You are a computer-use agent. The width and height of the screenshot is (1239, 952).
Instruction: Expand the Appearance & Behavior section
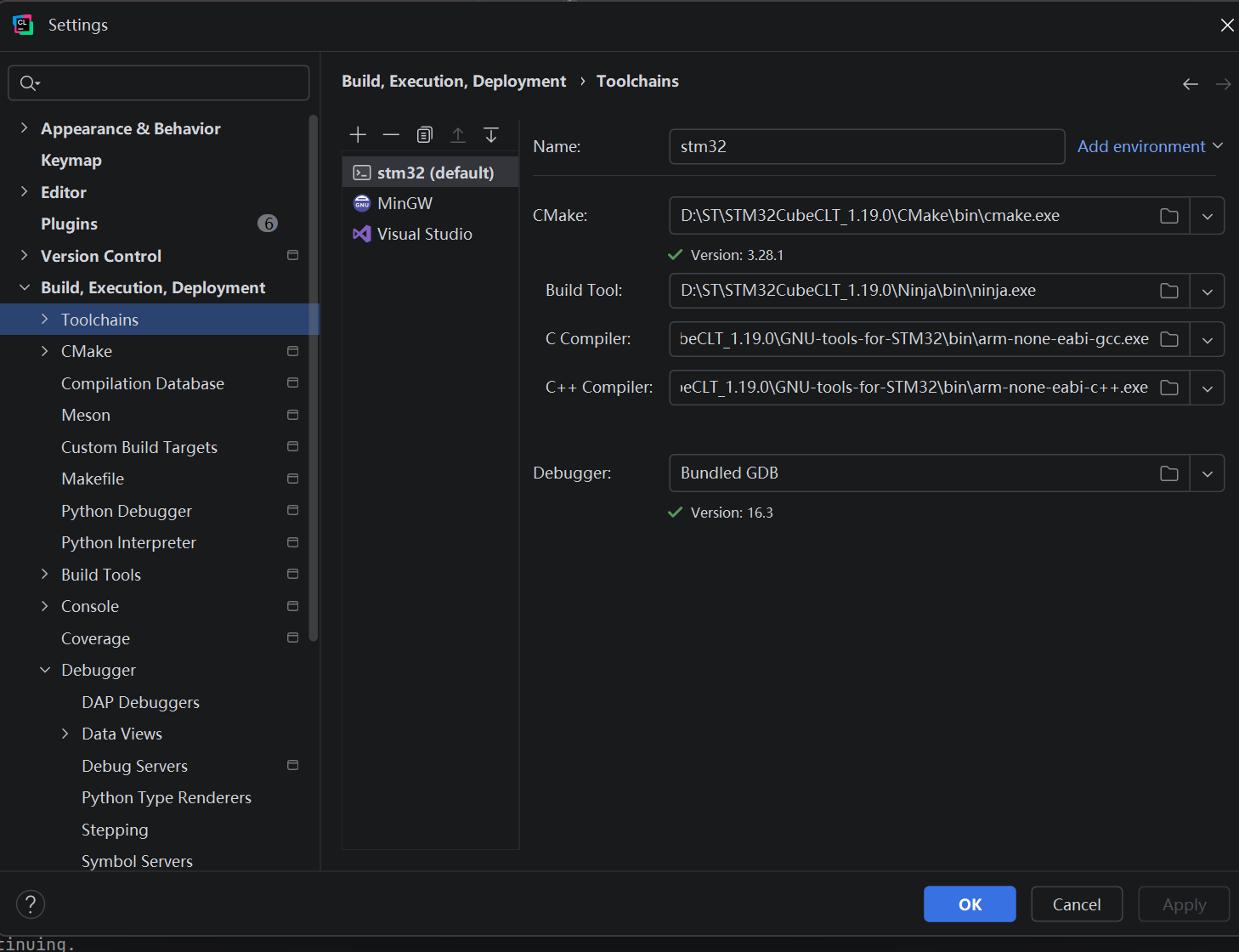tap(24, 127)
